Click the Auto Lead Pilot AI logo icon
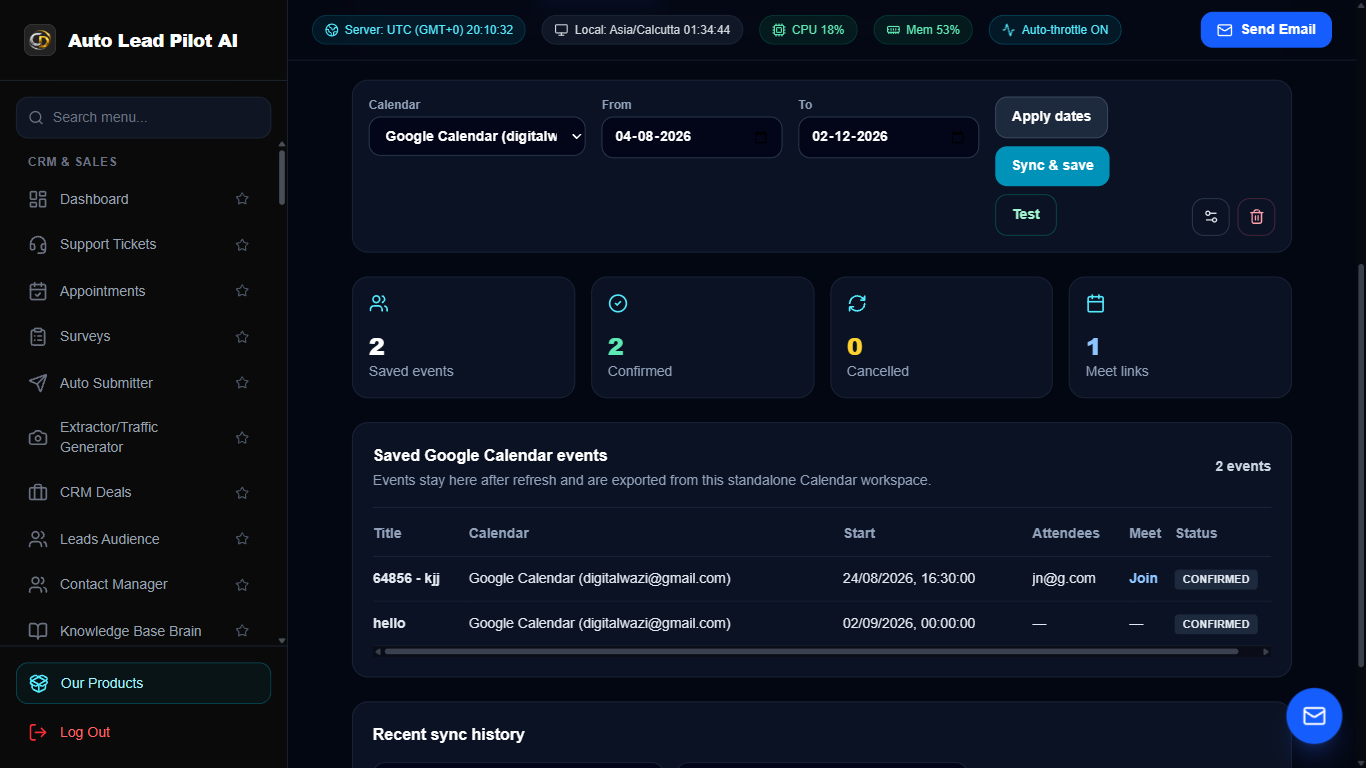 coord(40,40)
